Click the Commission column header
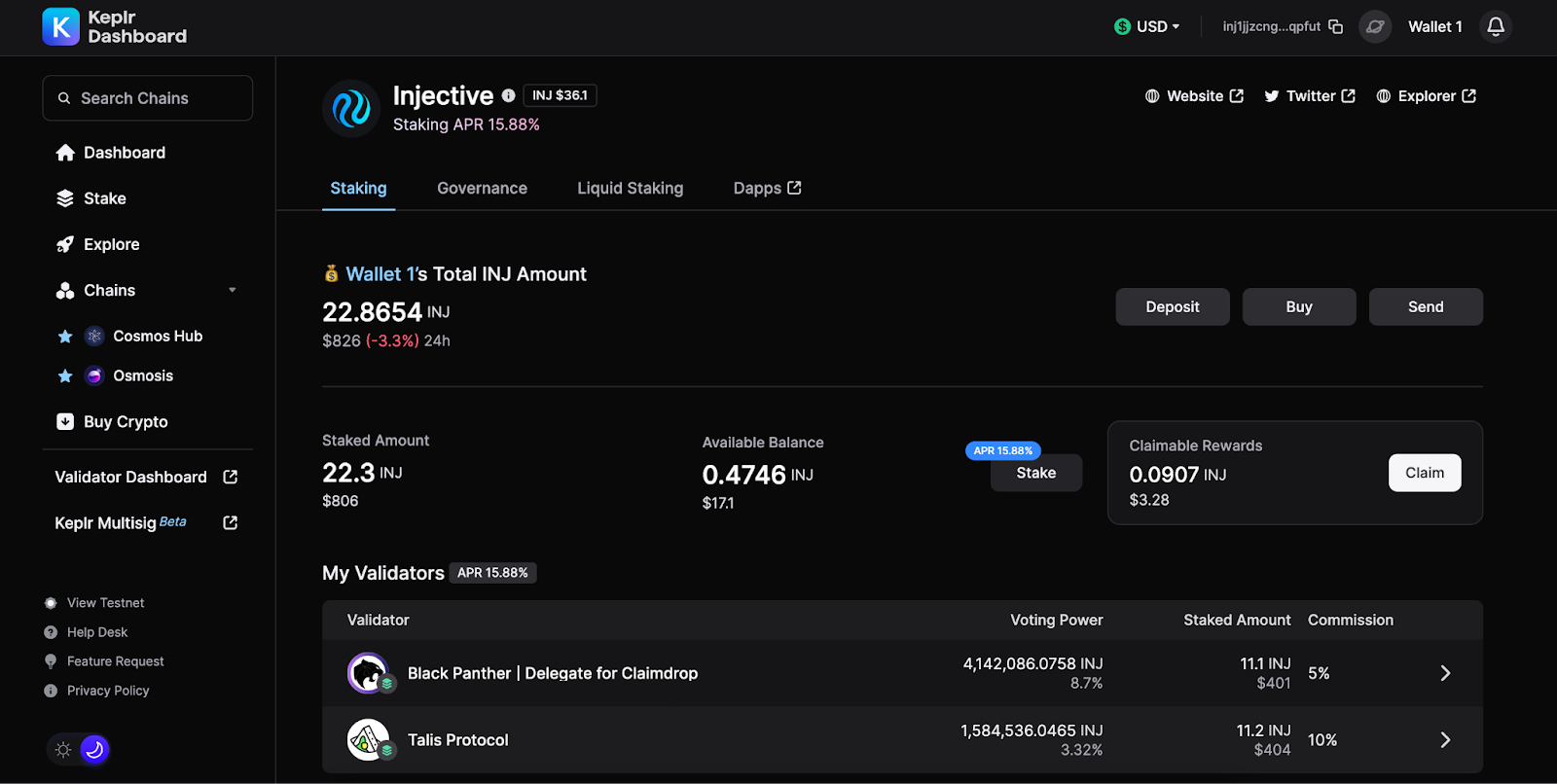 [x=1351, y=620]
